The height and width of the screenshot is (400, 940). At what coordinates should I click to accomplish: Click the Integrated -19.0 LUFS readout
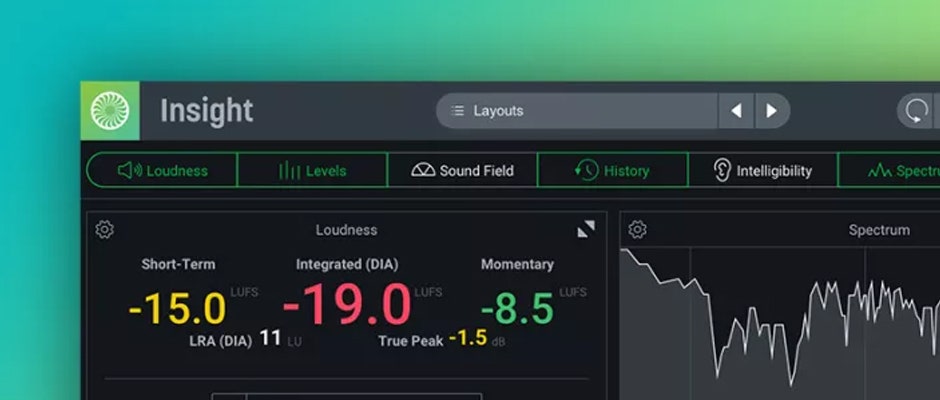[347, 305]
